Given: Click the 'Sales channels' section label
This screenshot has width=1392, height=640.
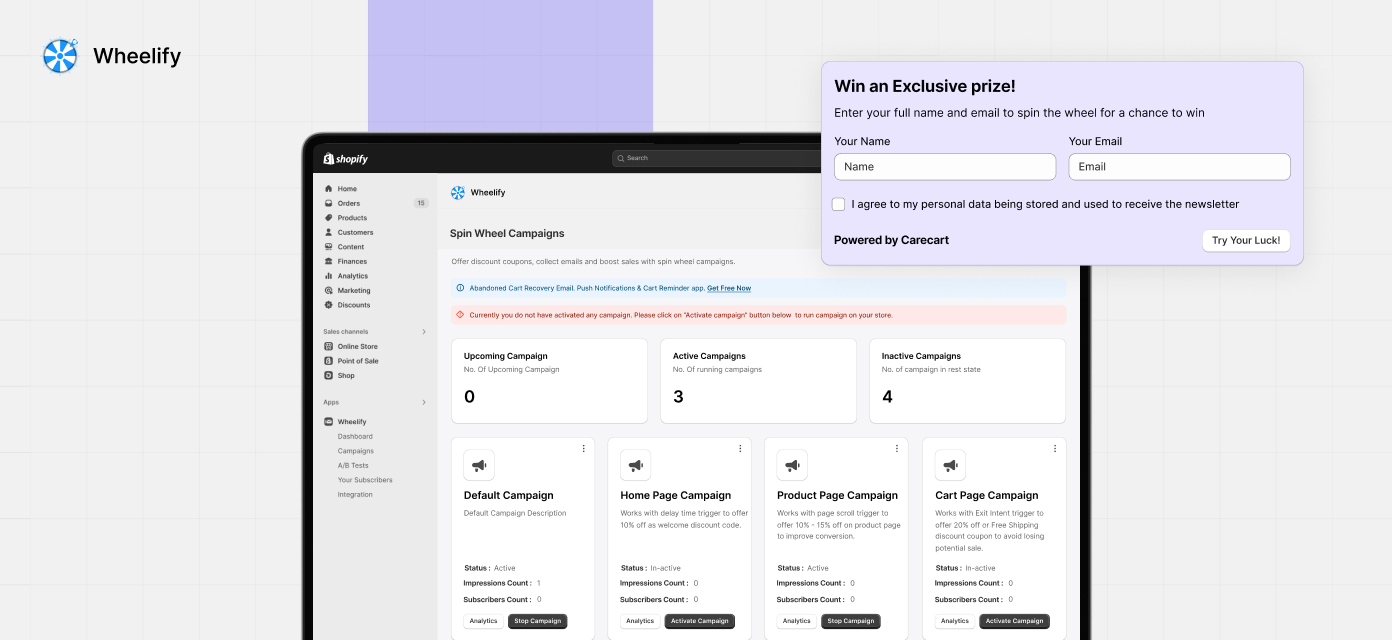Looking at the screenshot, I should coord(346,332).
